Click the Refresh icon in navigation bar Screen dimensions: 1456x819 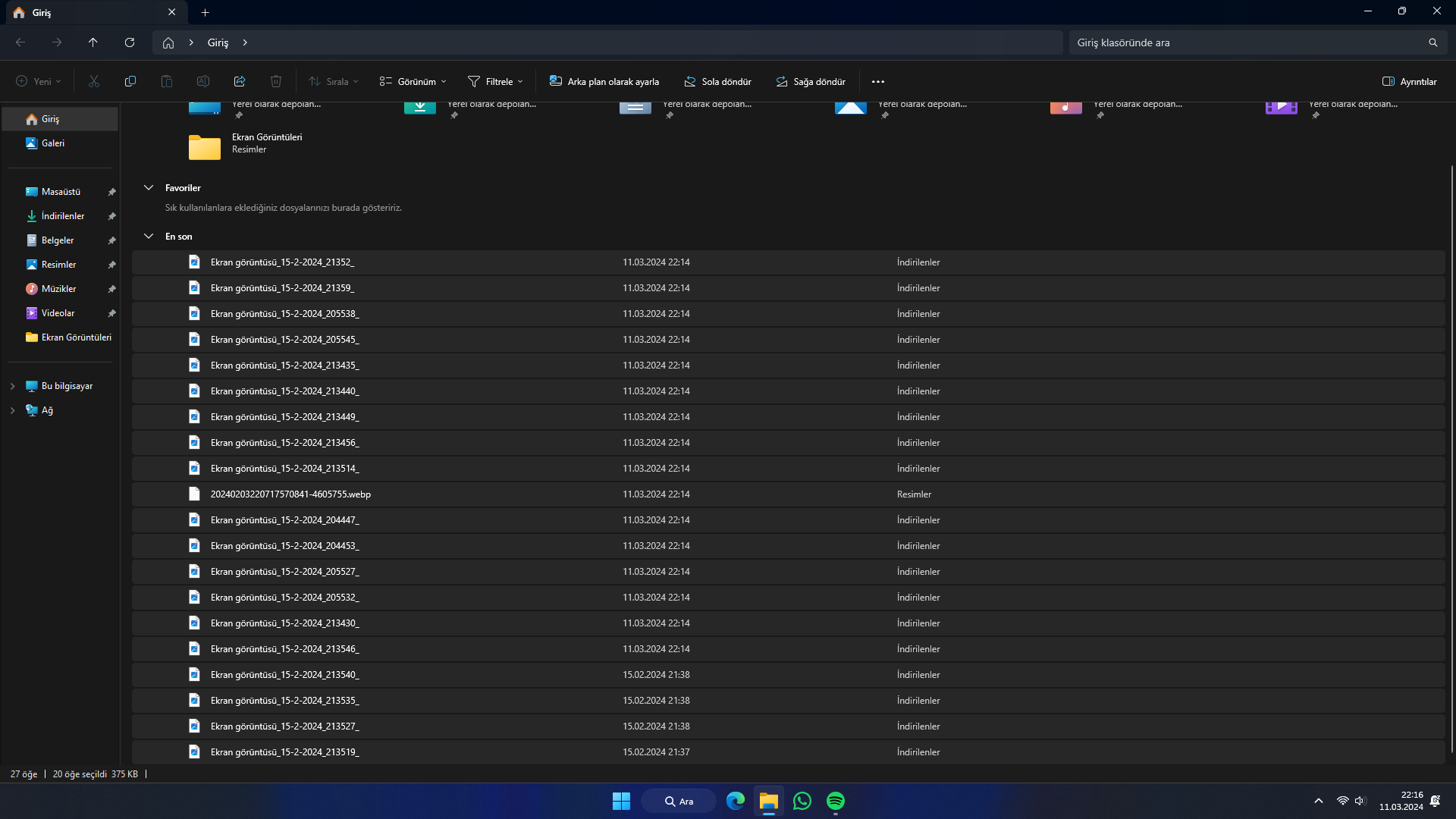[x=130, y=42]
